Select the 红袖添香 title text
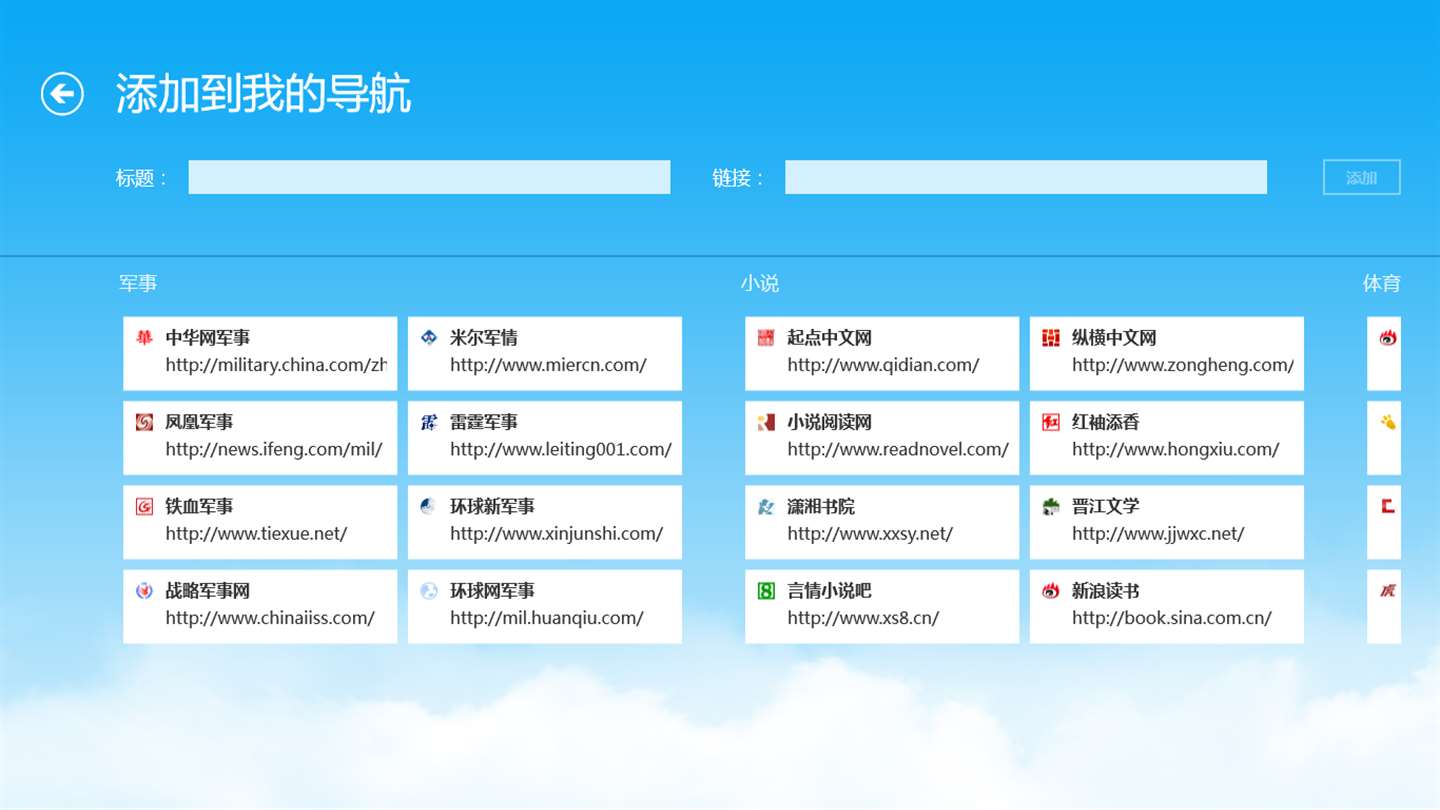 tap(1106, 422)
